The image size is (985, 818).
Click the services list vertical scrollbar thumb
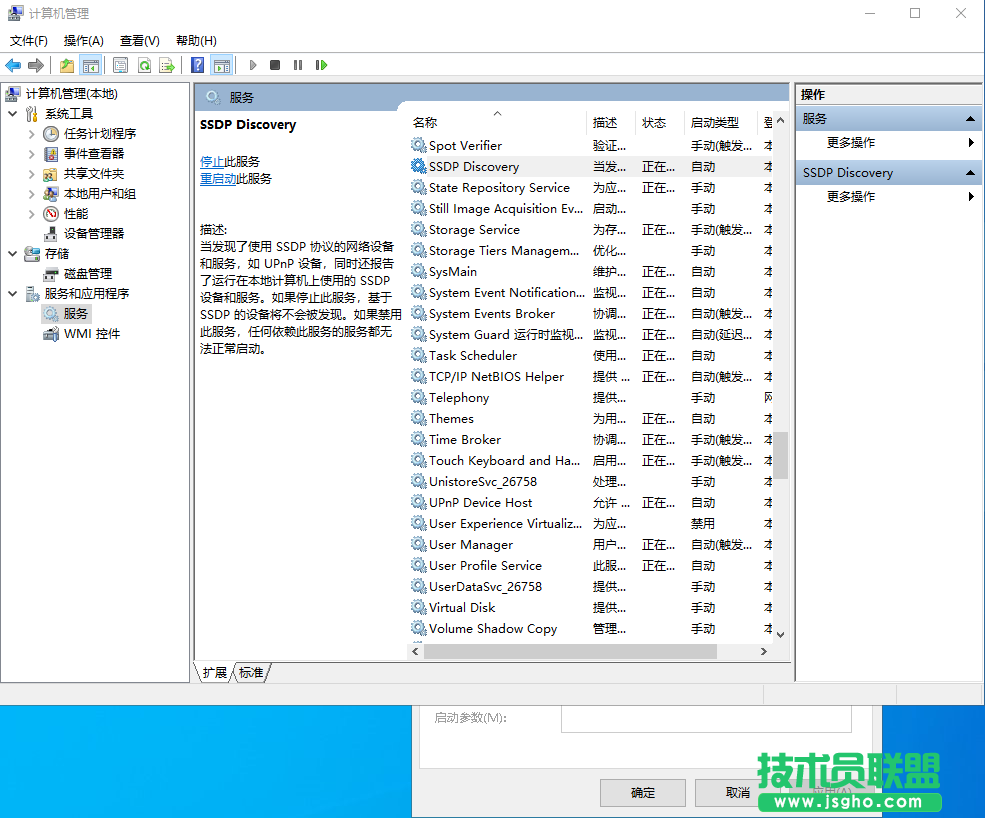(x=780, y=455)
